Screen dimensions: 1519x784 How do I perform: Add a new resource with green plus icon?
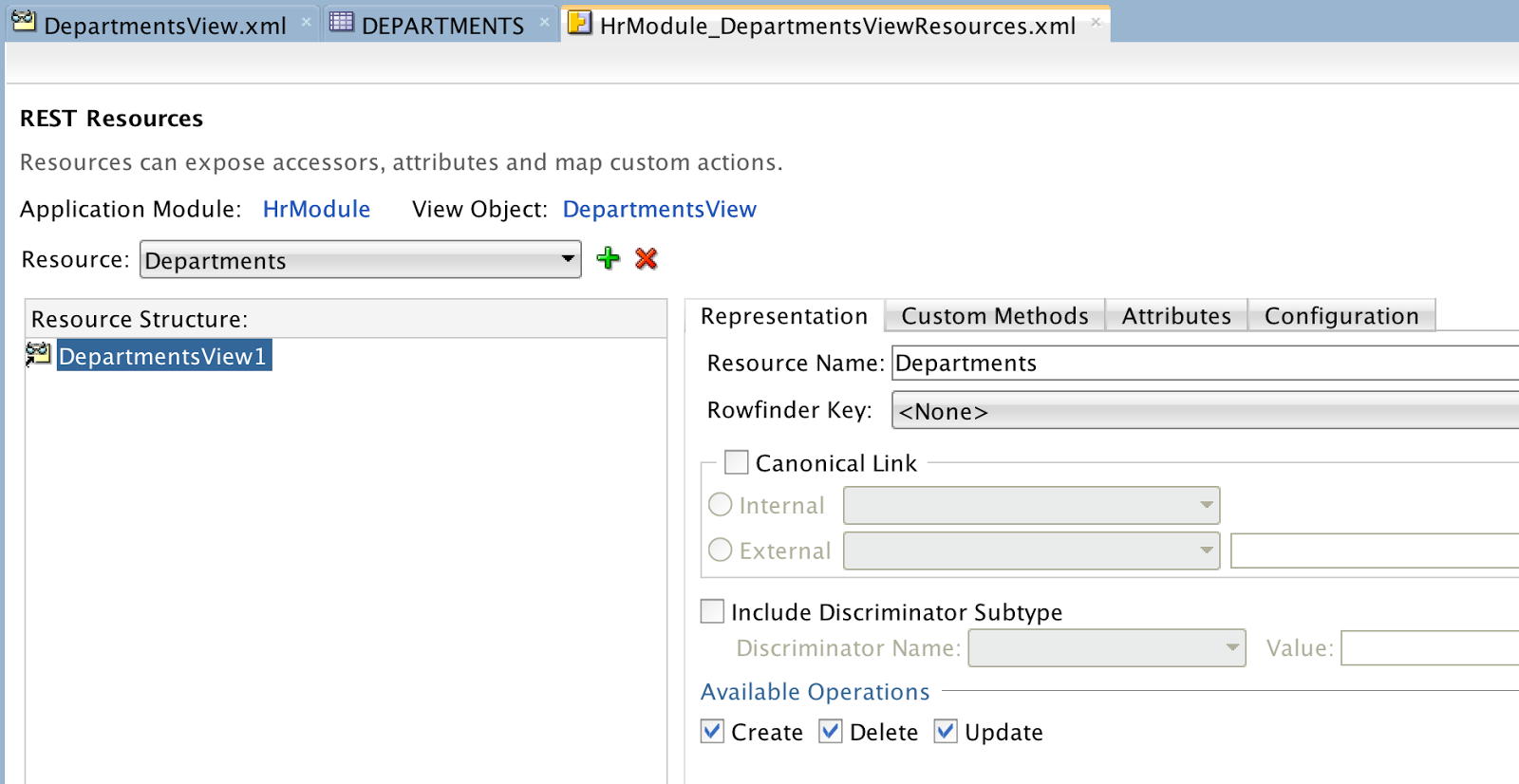(608, 258)
